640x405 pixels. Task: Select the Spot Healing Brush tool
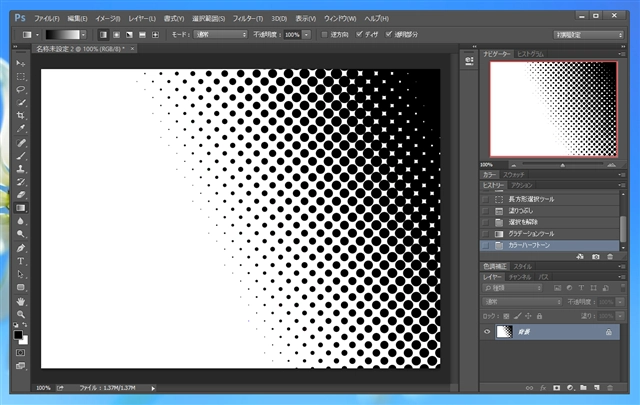pos(20,142)
